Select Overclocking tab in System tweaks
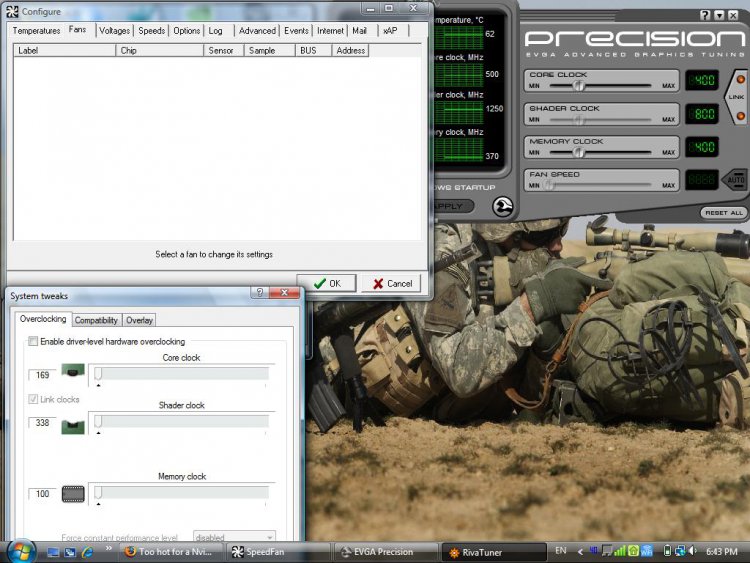 point(43,319)
